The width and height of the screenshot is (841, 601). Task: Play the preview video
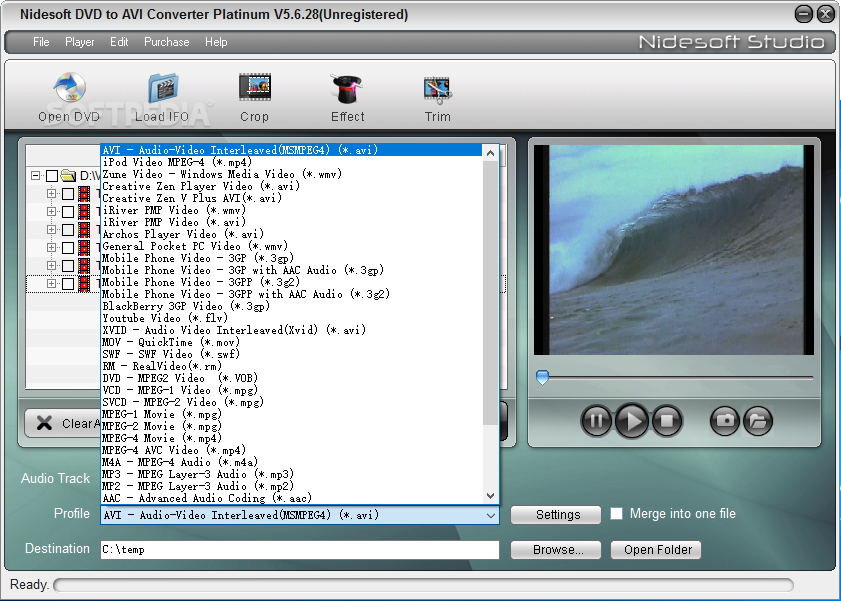632,421
